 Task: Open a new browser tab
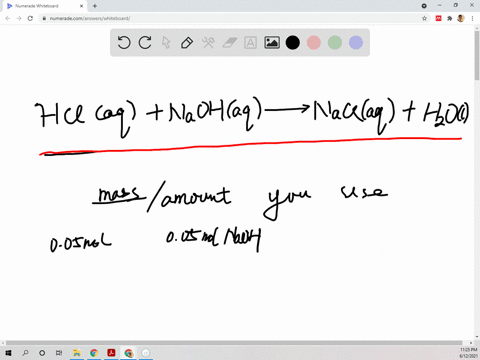(x=95, y=6)
